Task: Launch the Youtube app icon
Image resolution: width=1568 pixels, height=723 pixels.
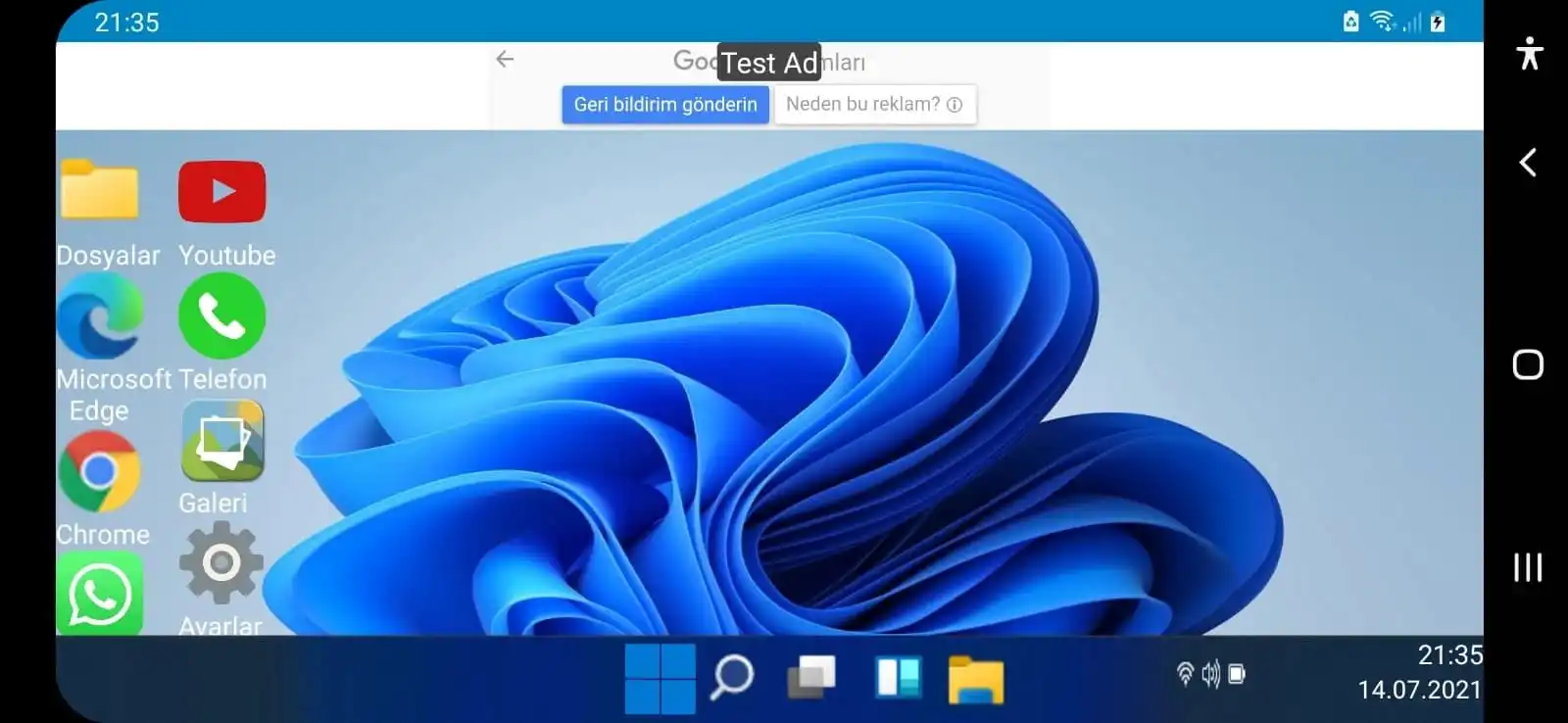Action: point(221,192)
